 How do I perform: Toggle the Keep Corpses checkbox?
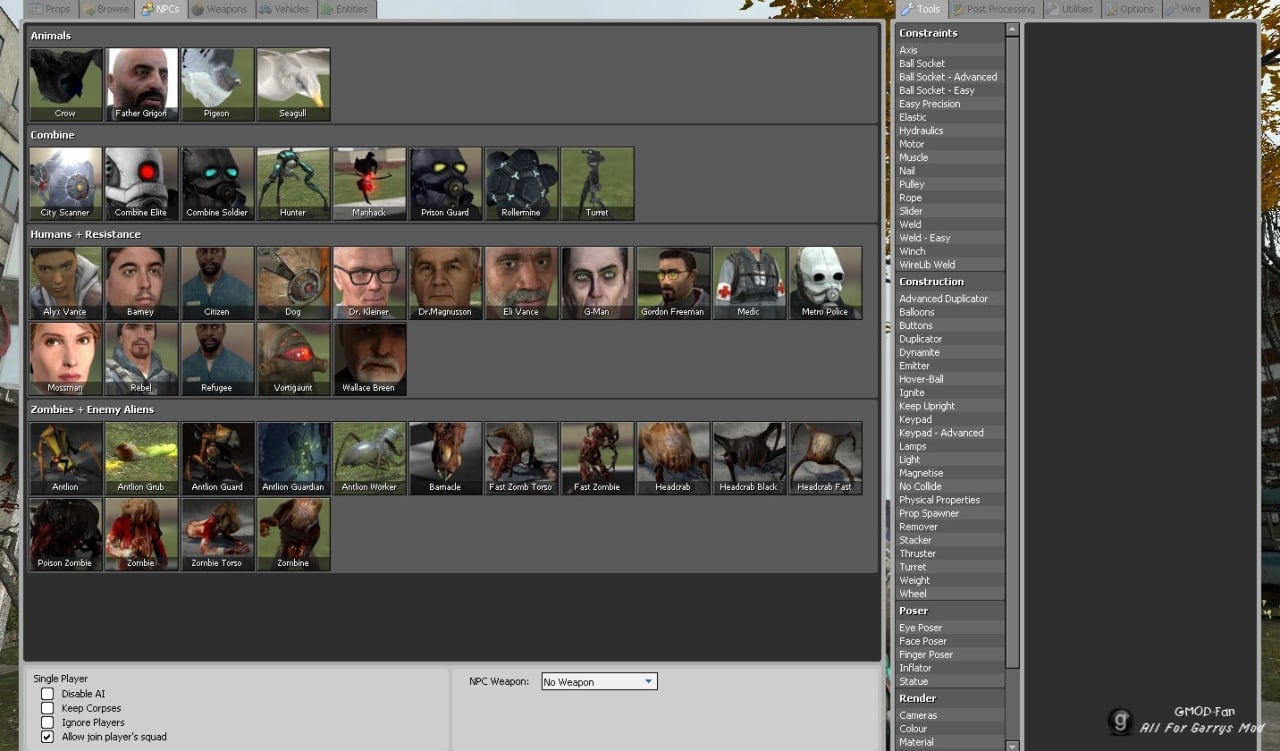[47, 708]
